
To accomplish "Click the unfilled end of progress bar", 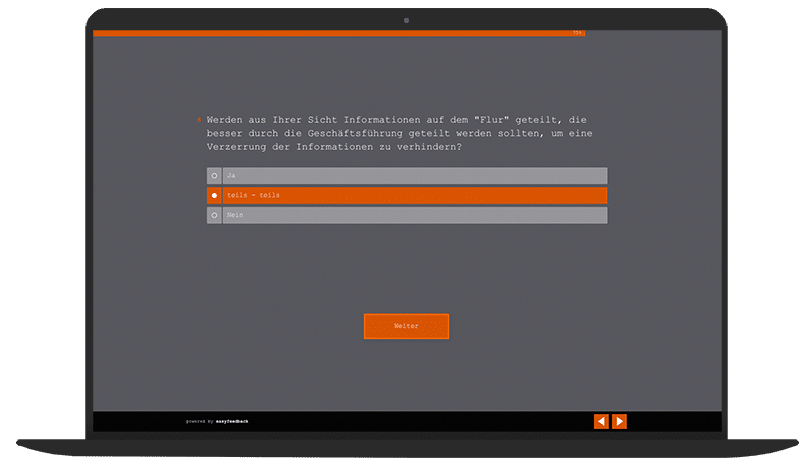I will [x=650, y=33].
